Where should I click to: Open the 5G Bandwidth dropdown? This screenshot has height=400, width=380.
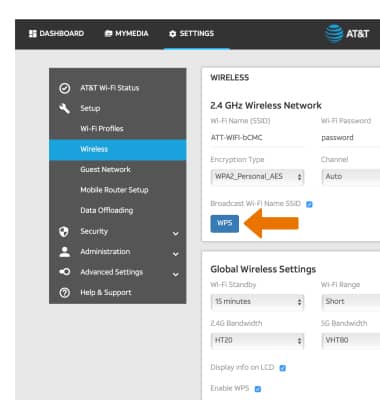tap(351, 341)
